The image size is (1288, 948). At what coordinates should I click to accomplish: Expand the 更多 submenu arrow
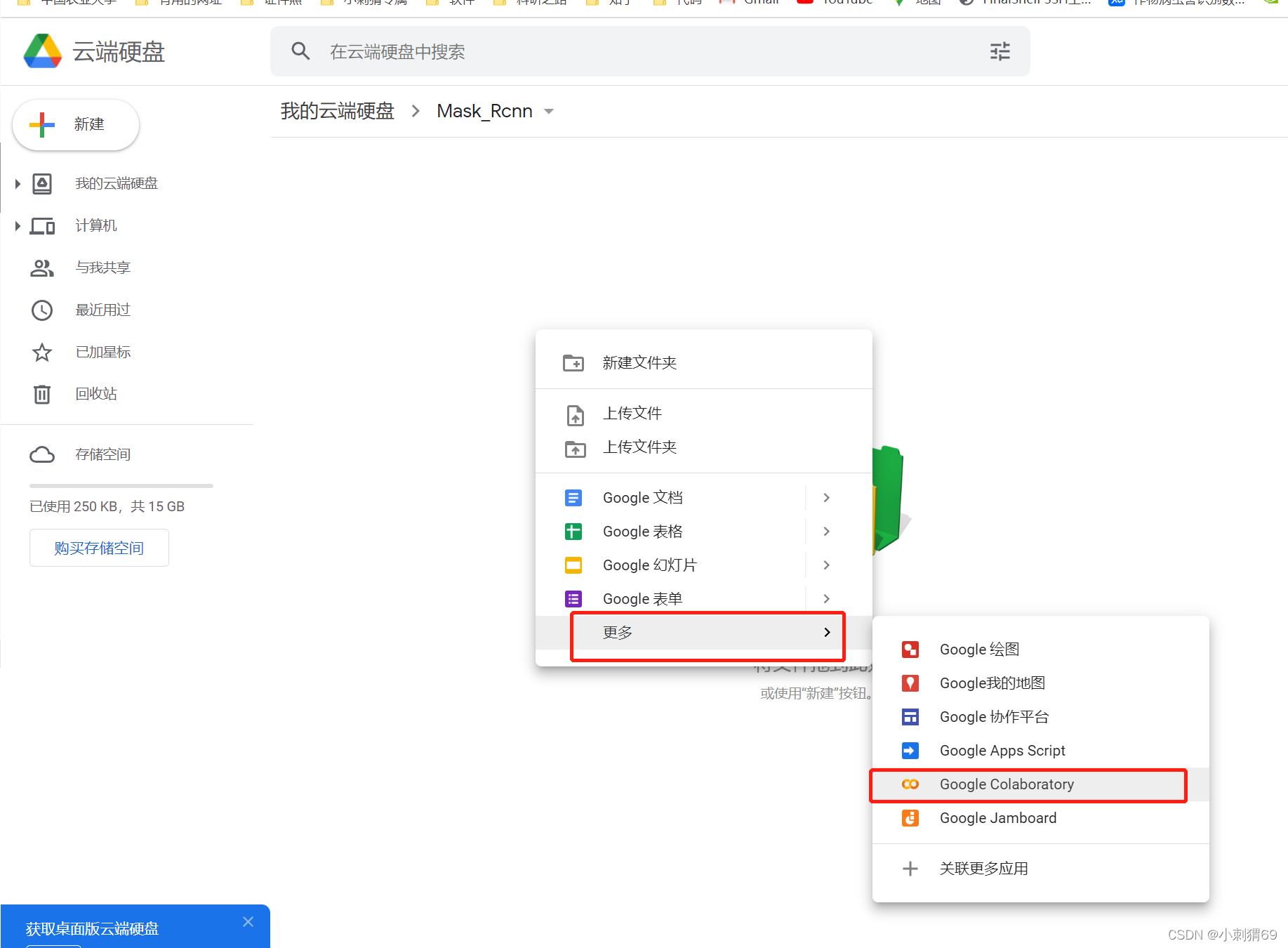[827, 633]
